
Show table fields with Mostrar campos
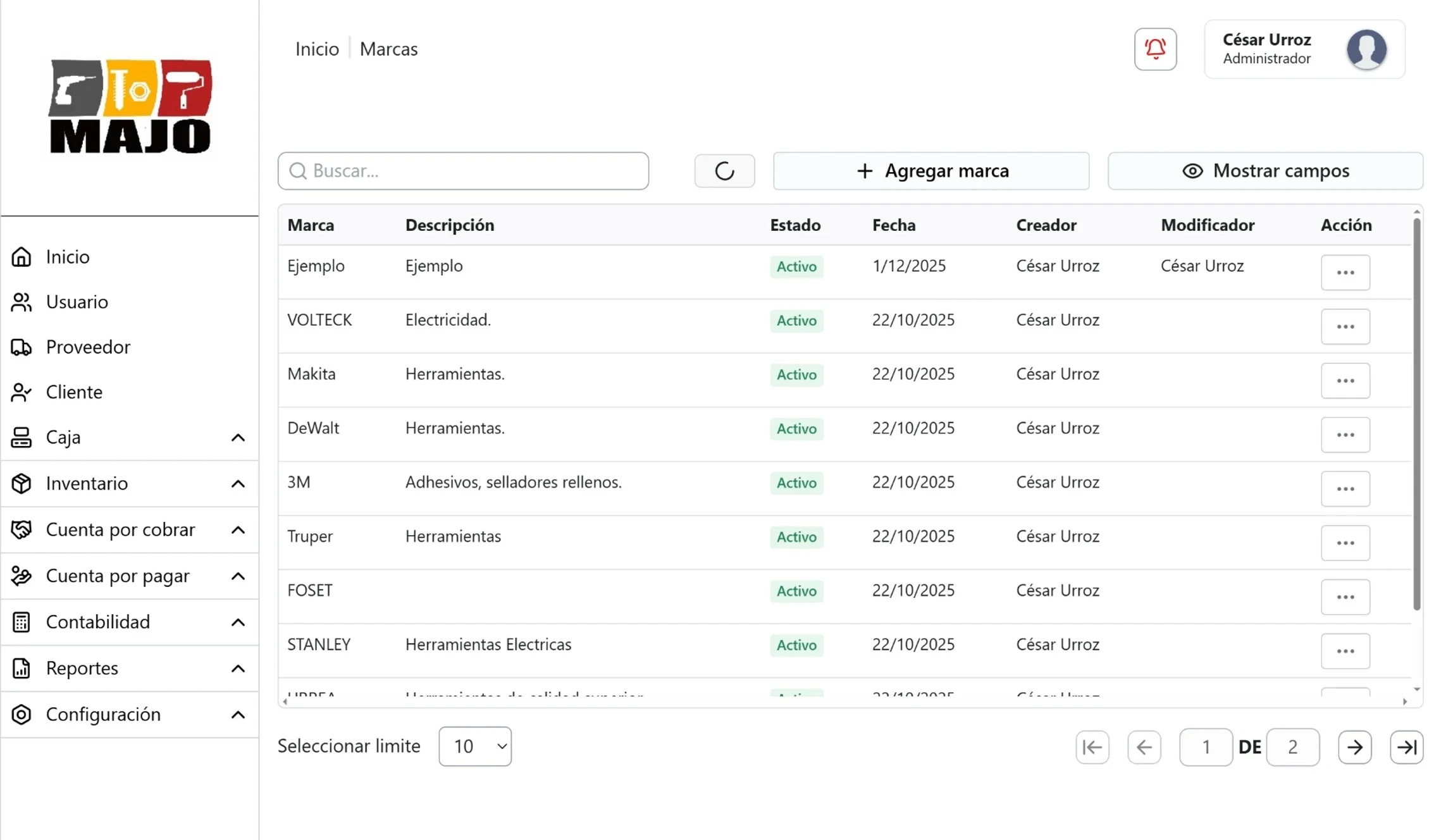click(1265, 171)
